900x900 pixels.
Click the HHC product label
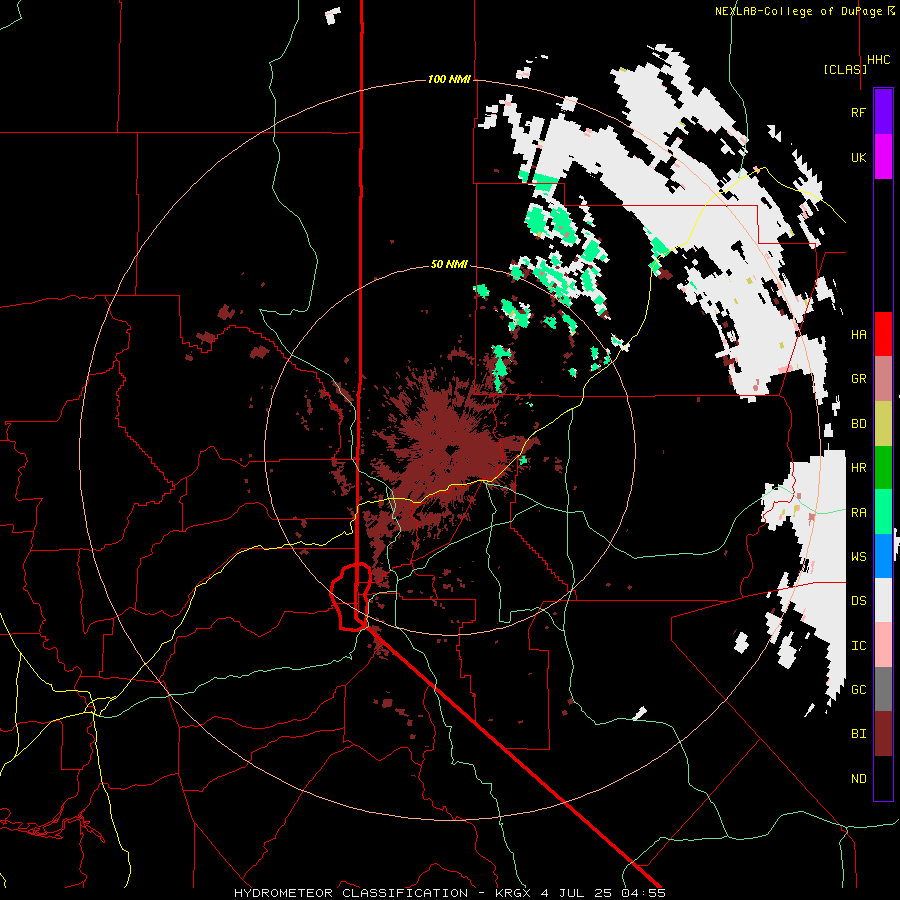click(879, 60)
